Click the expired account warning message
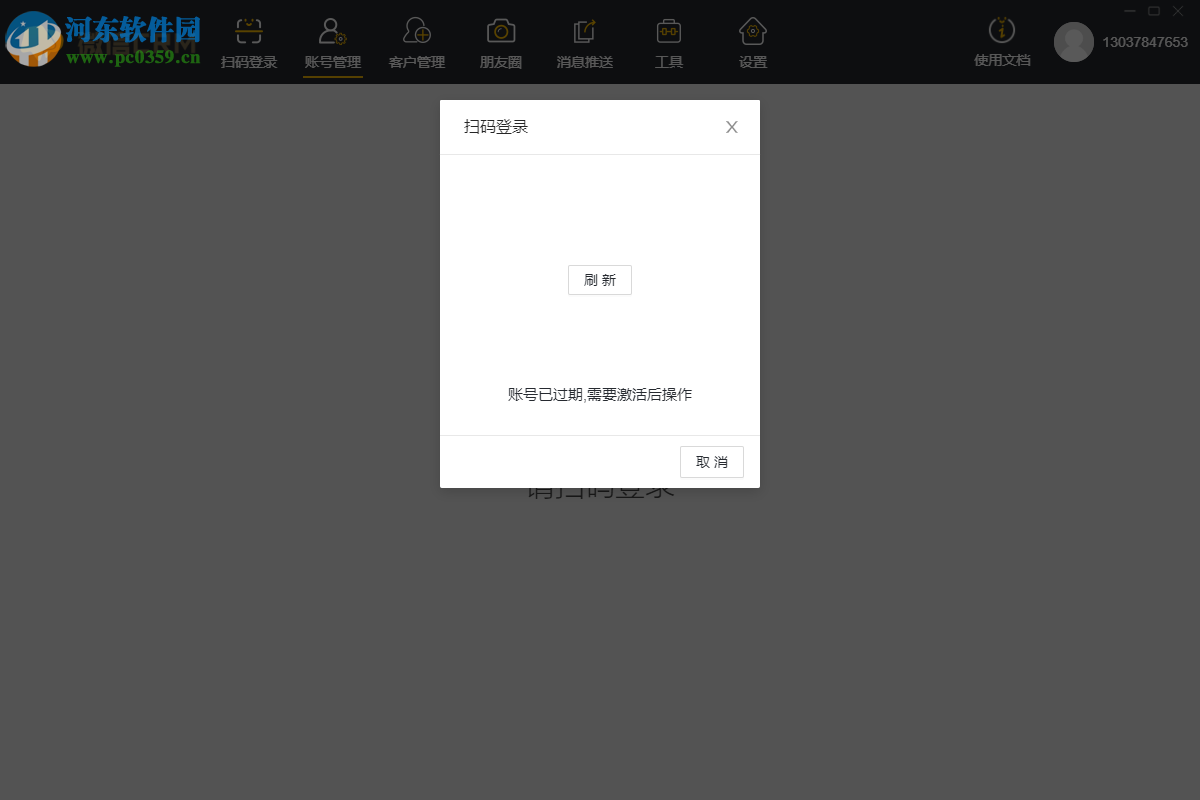 [599, 394]
